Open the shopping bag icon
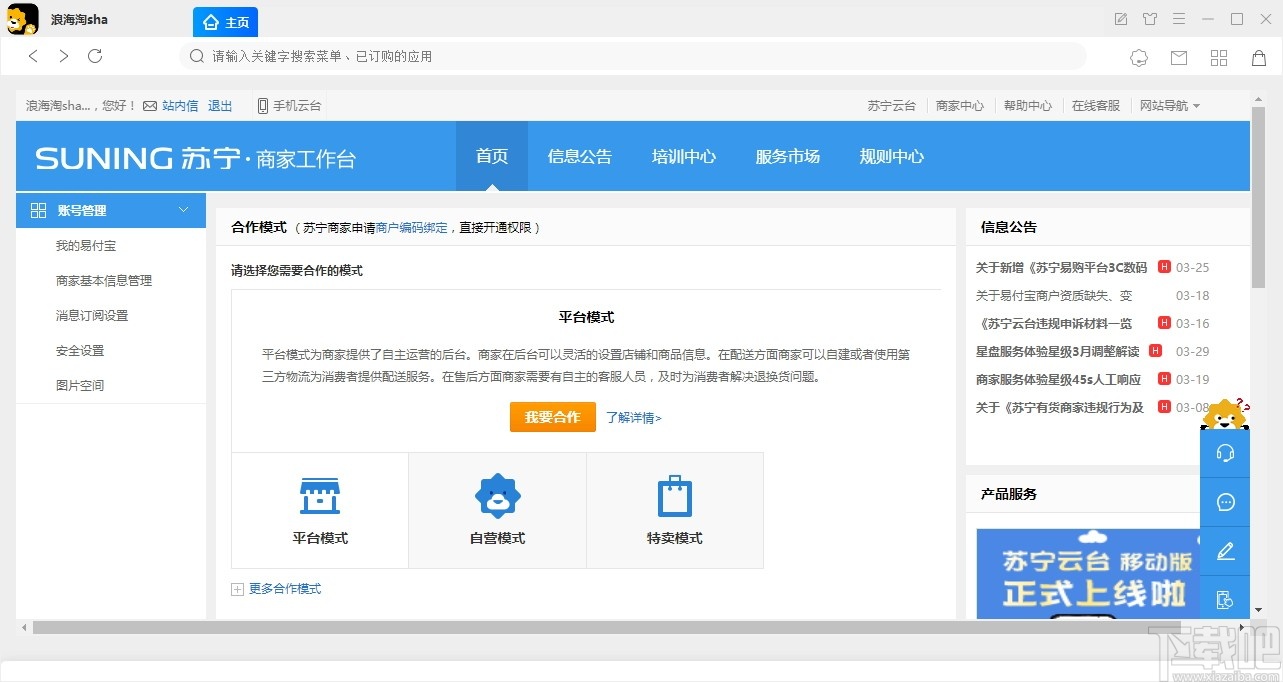1283x682 pixels. click(1258, 57)
